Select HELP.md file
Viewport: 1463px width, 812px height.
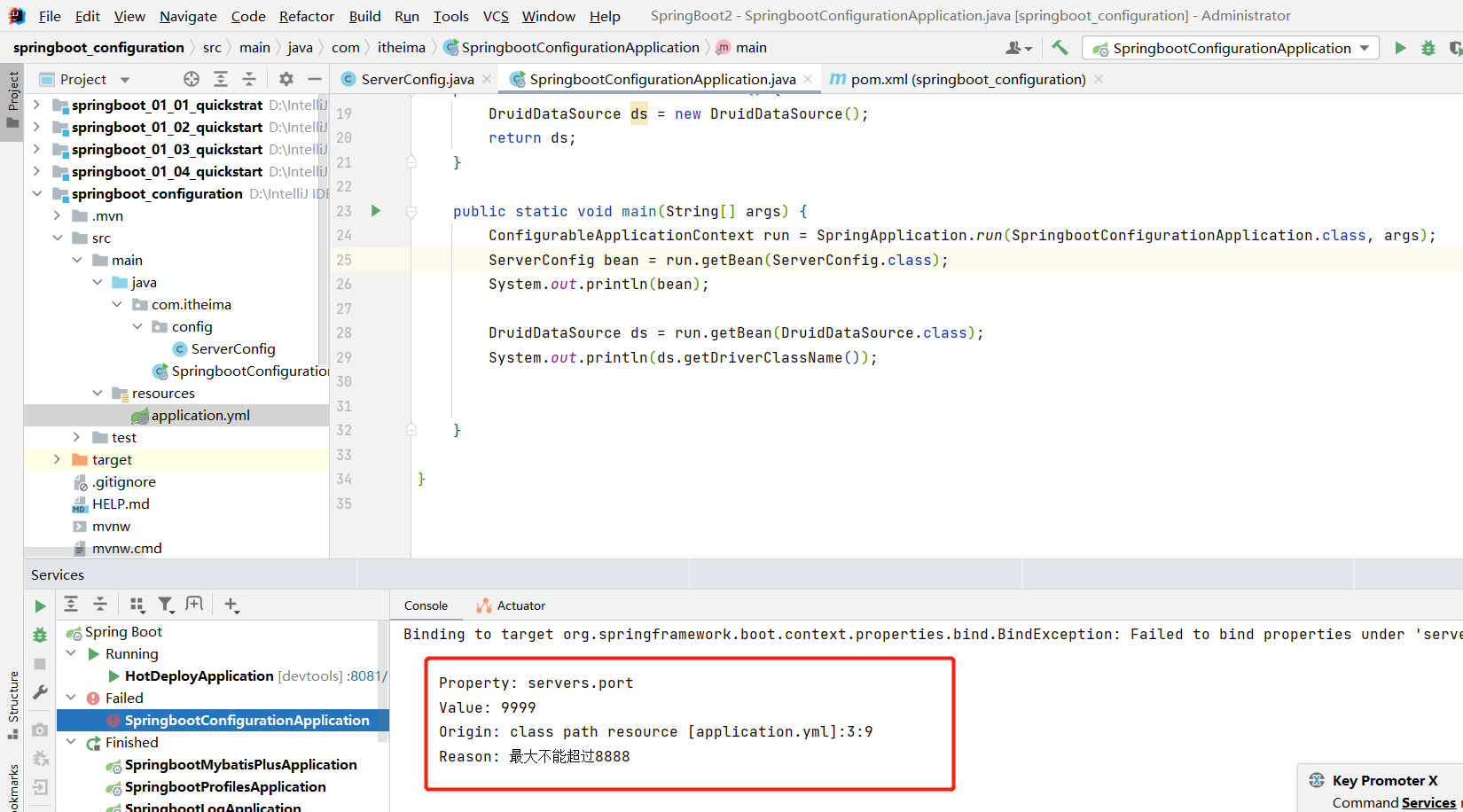coord(121,504)
